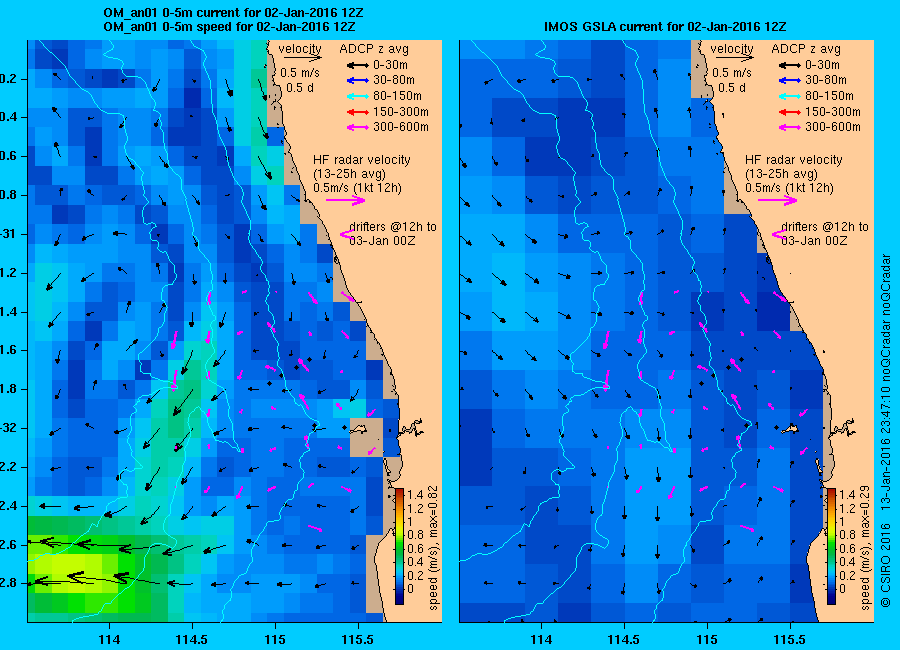Image resolution: width=900 pixels, height=650 pixels.
Task: Click the '150-300m' legend label in left map
Action: point(401,112)
